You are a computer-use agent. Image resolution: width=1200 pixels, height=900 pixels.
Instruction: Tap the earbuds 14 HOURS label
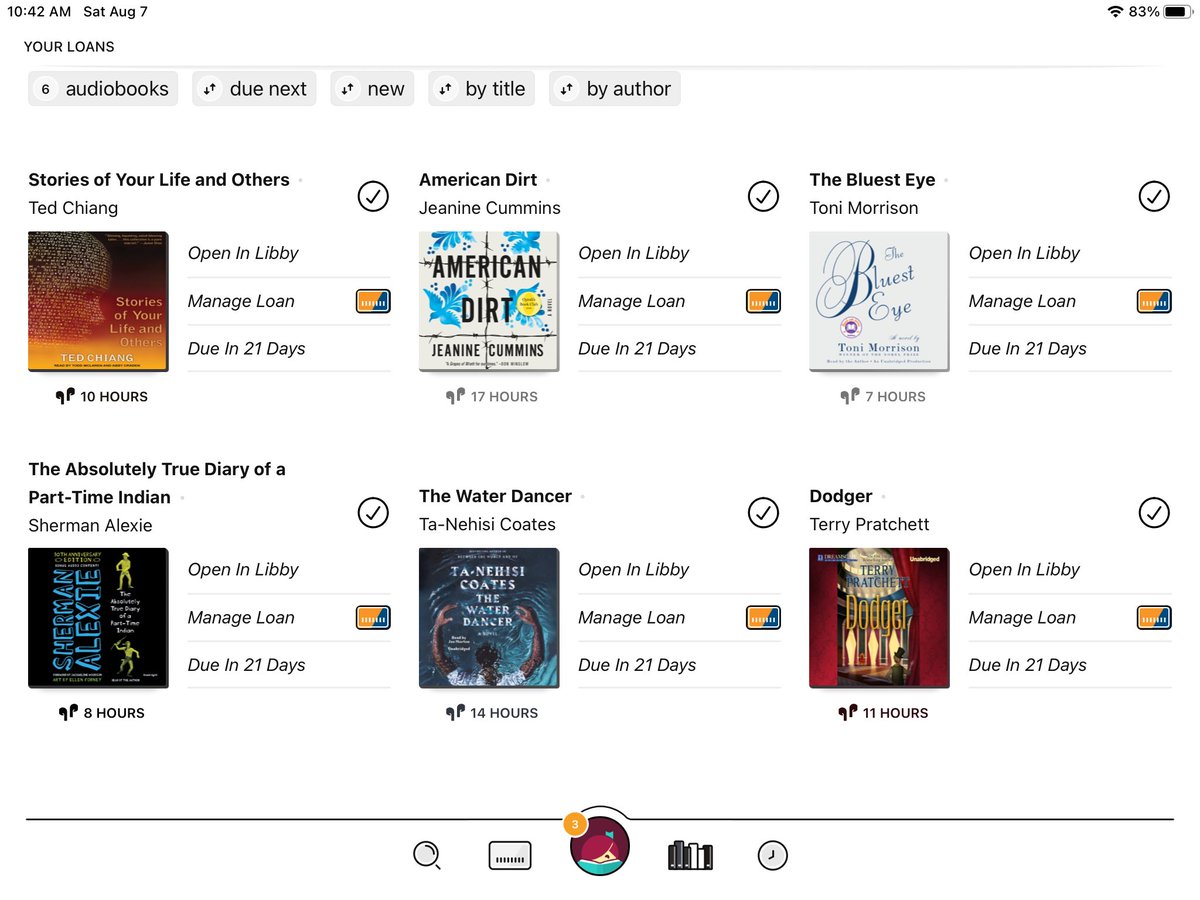click(x=491, y=713)
